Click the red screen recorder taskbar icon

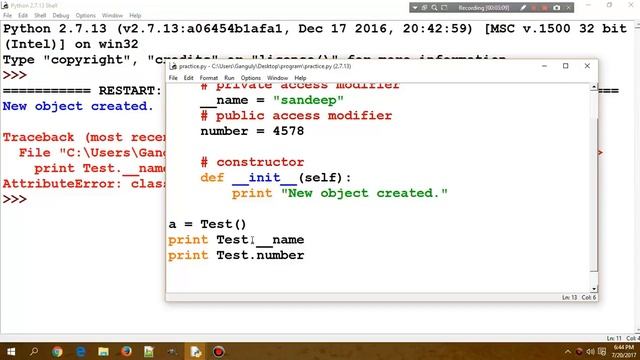pos(218,351)
